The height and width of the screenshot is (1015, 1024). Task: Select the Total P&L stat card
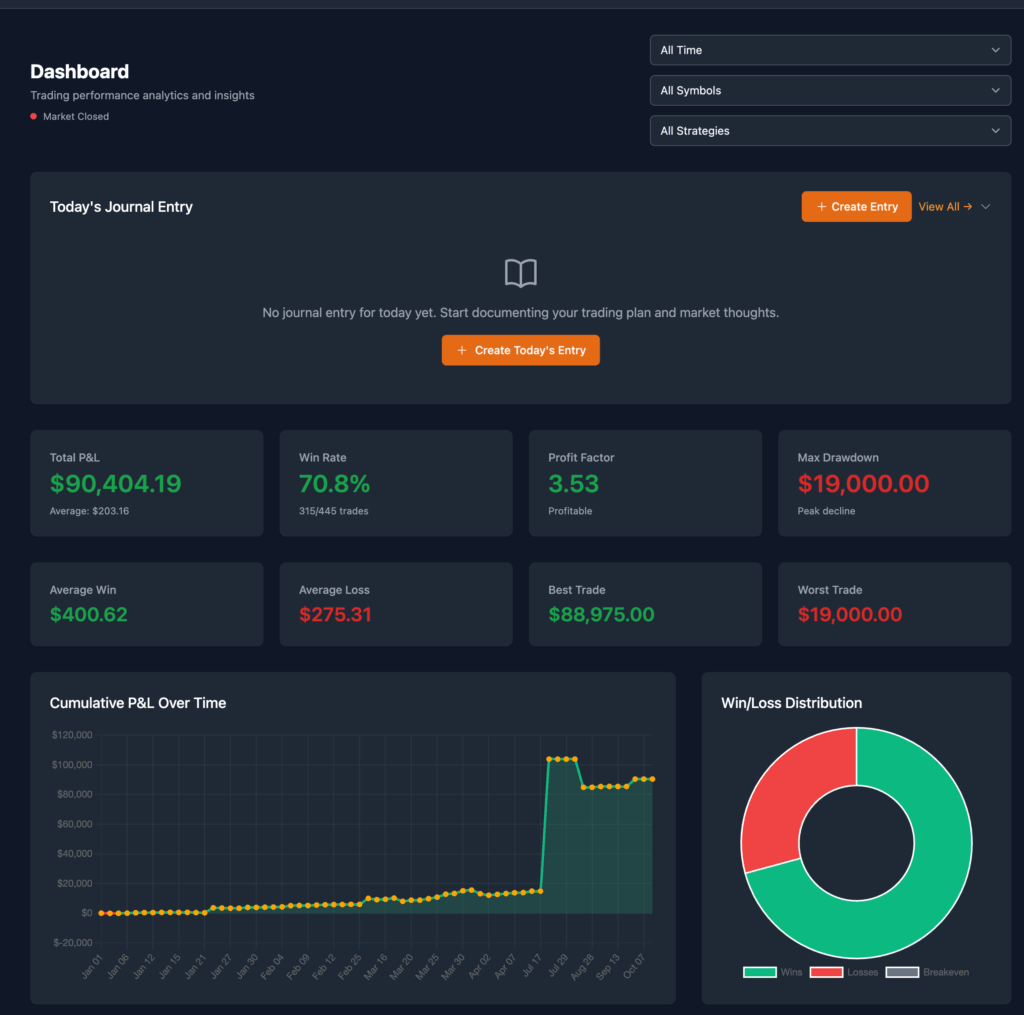pyautogui.click(x=146, y=483)
